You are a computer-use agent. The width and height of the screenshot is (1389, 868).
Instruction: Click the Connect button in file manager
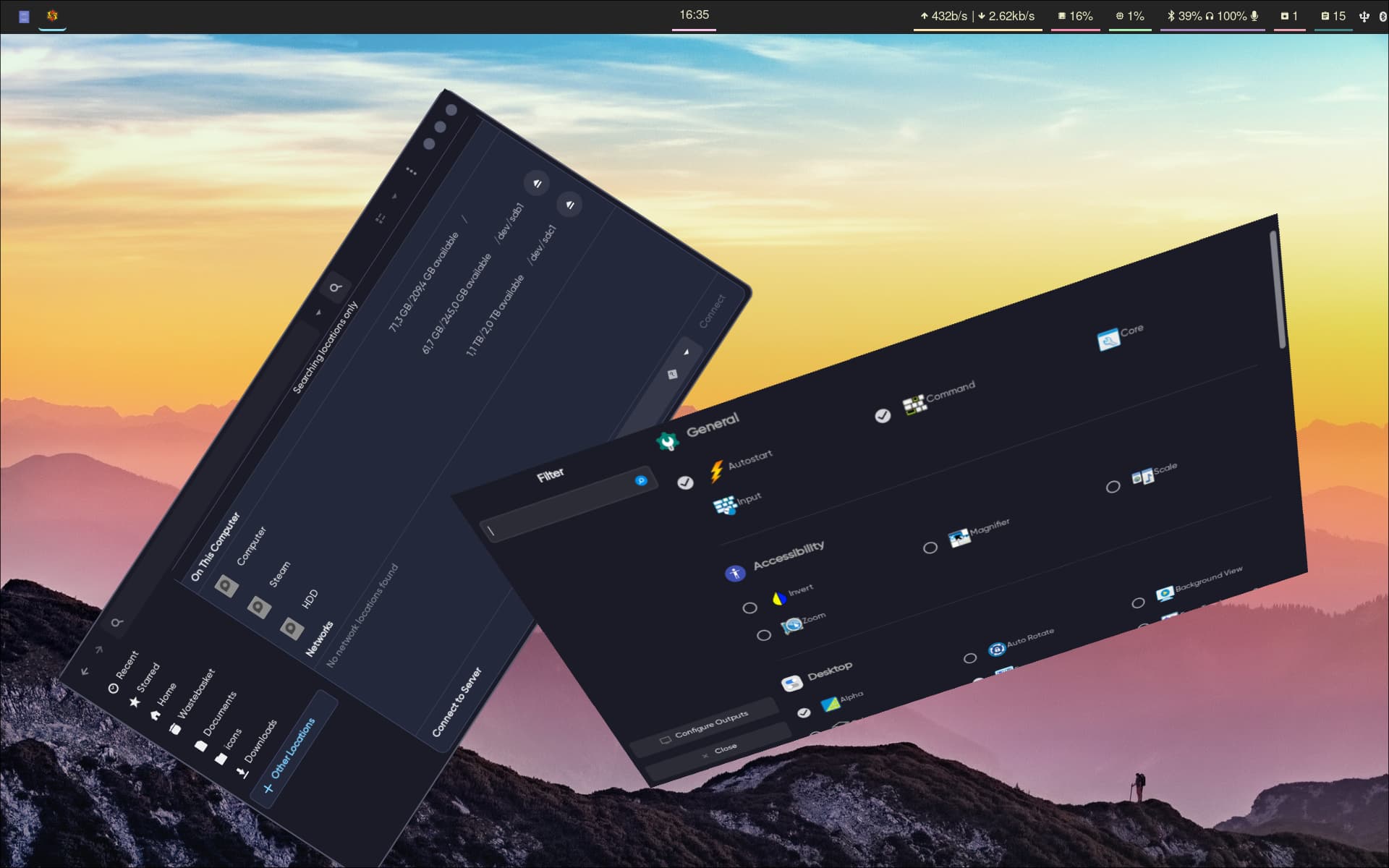tap(712, 311)
